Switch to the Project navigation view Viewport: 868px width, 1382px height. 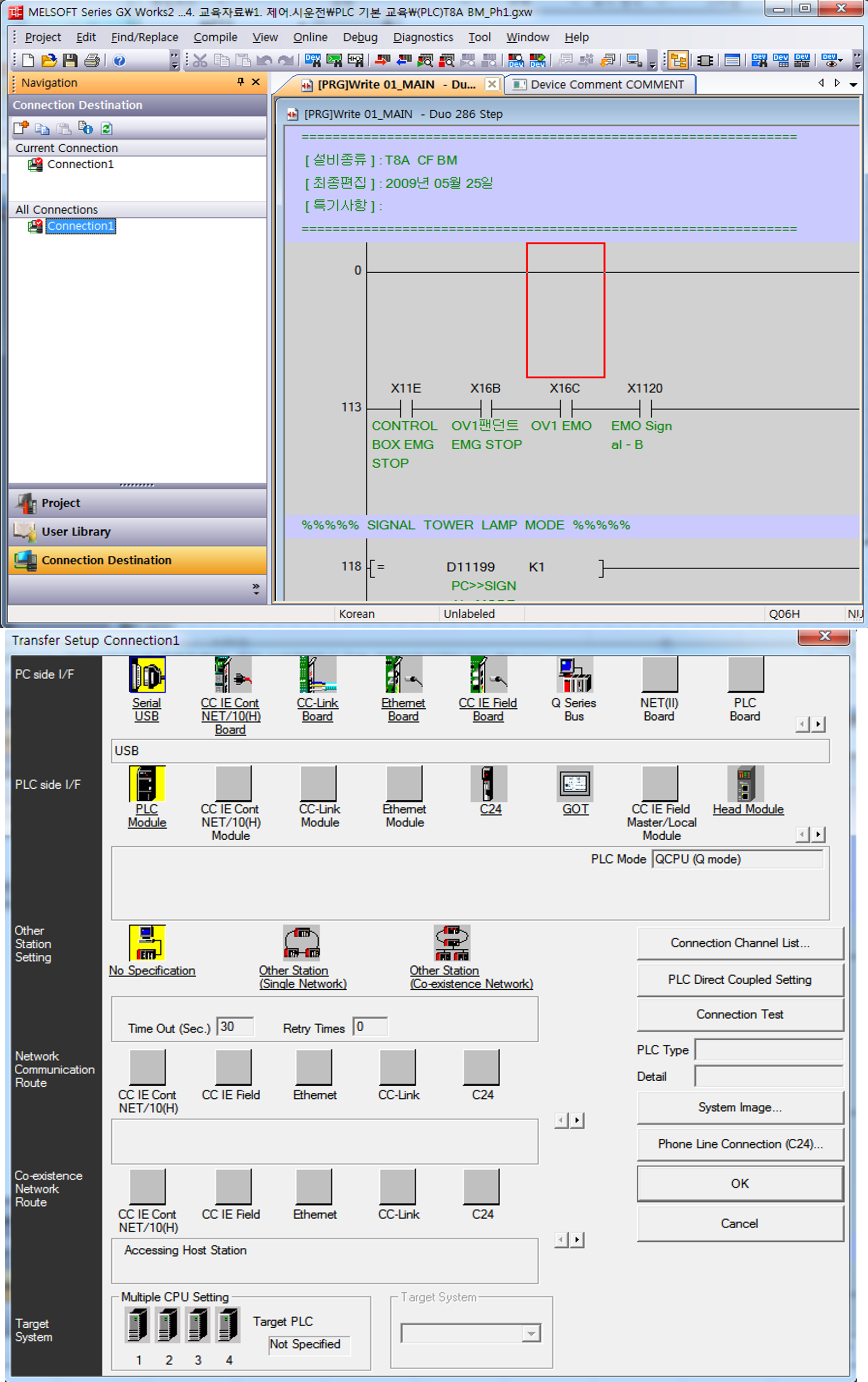click(x=137, y=503)
